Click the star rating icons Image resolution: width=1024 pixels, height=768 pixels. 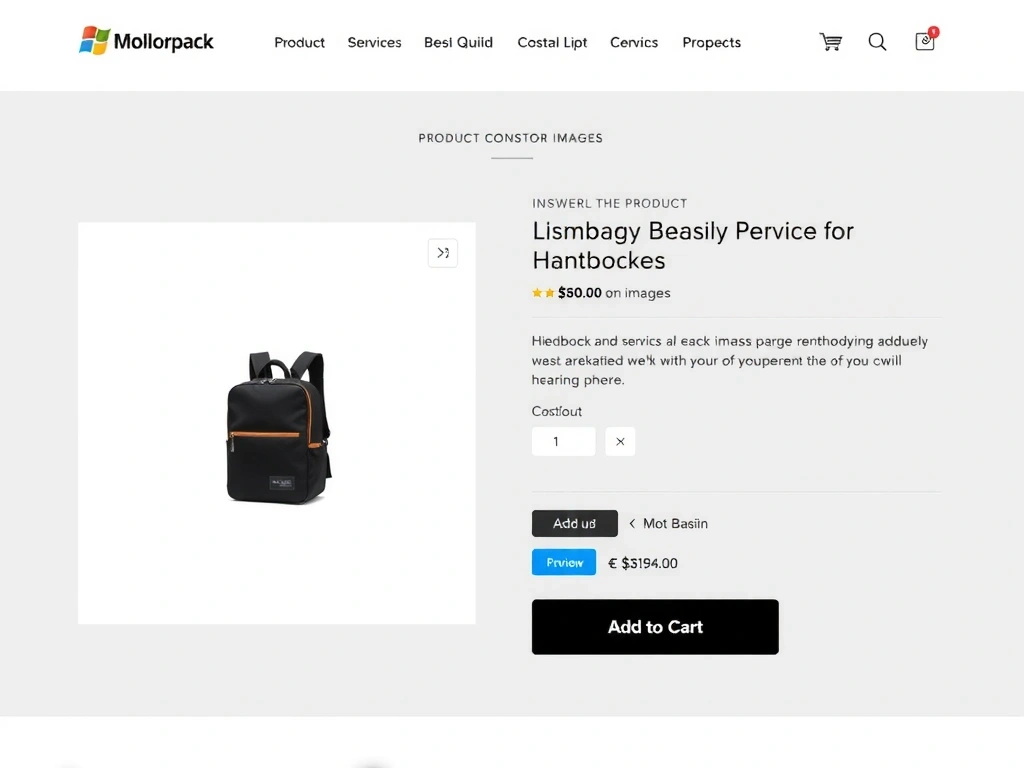(543, 293)
